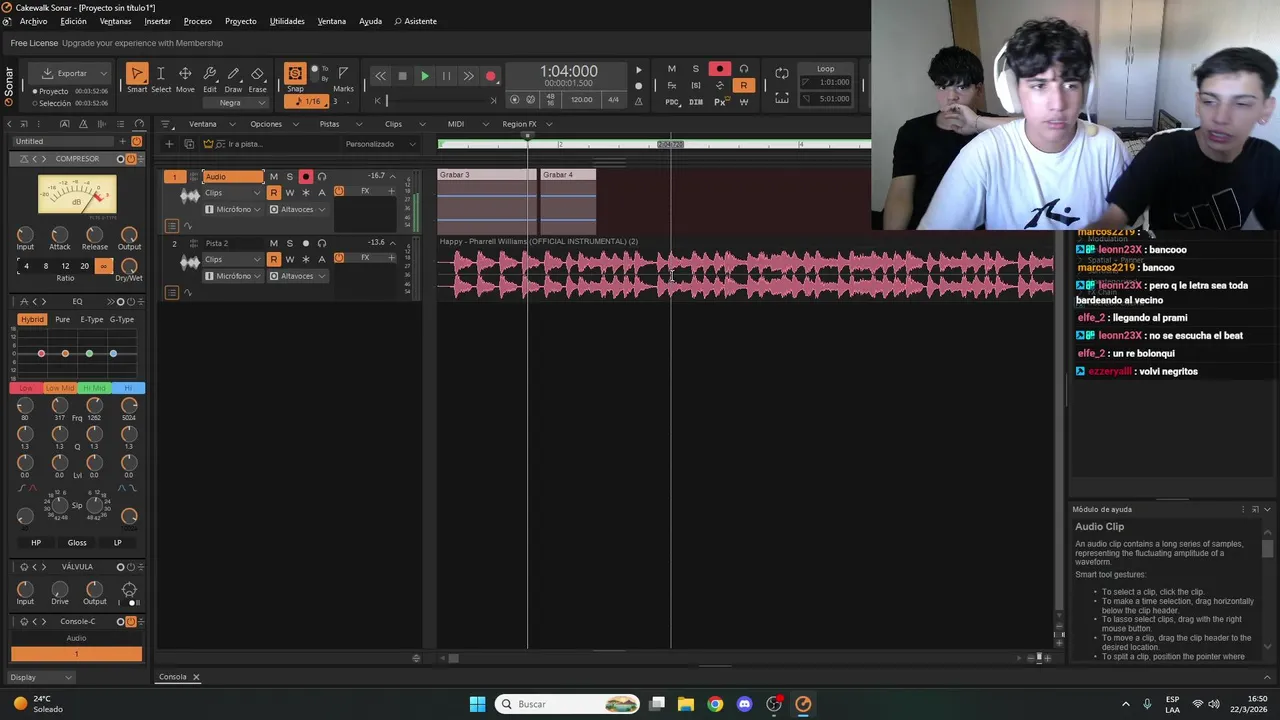1280x720 pixels.
Task: Choose the Select tool
Action: [161, 74]
